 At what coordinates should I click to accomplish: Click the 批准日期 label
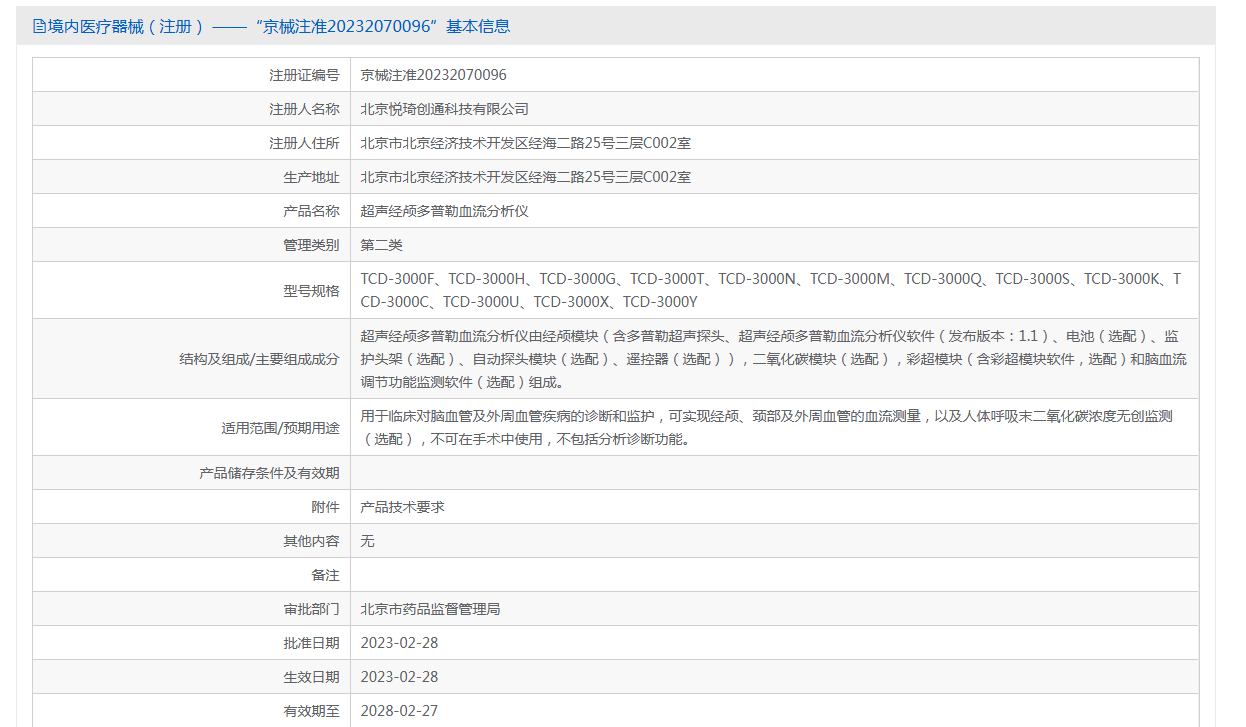coord(311,643)
